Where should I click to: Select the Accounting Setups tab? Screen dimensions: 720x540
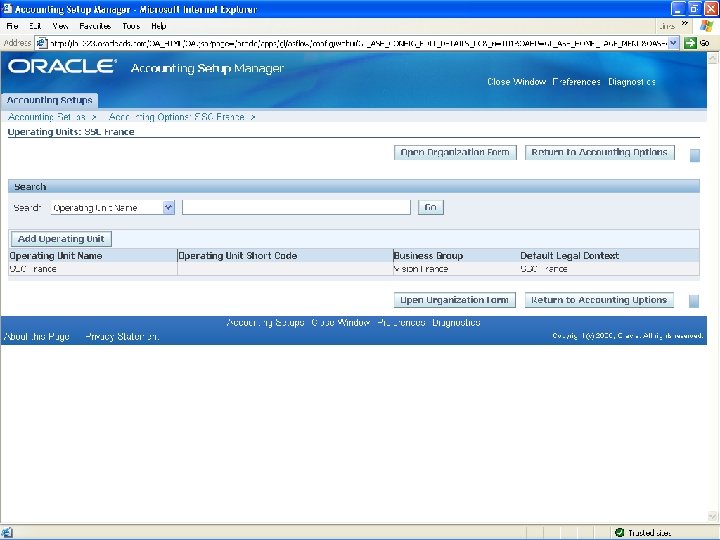(x=50, y=100)
